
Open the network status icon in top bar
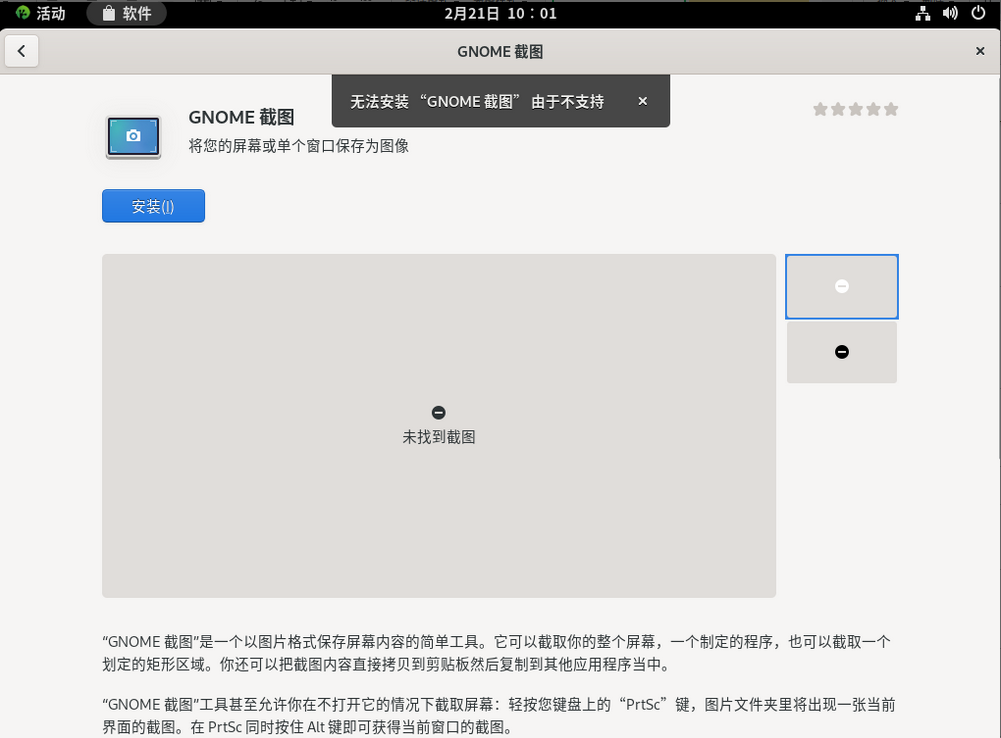coord(922,13)
